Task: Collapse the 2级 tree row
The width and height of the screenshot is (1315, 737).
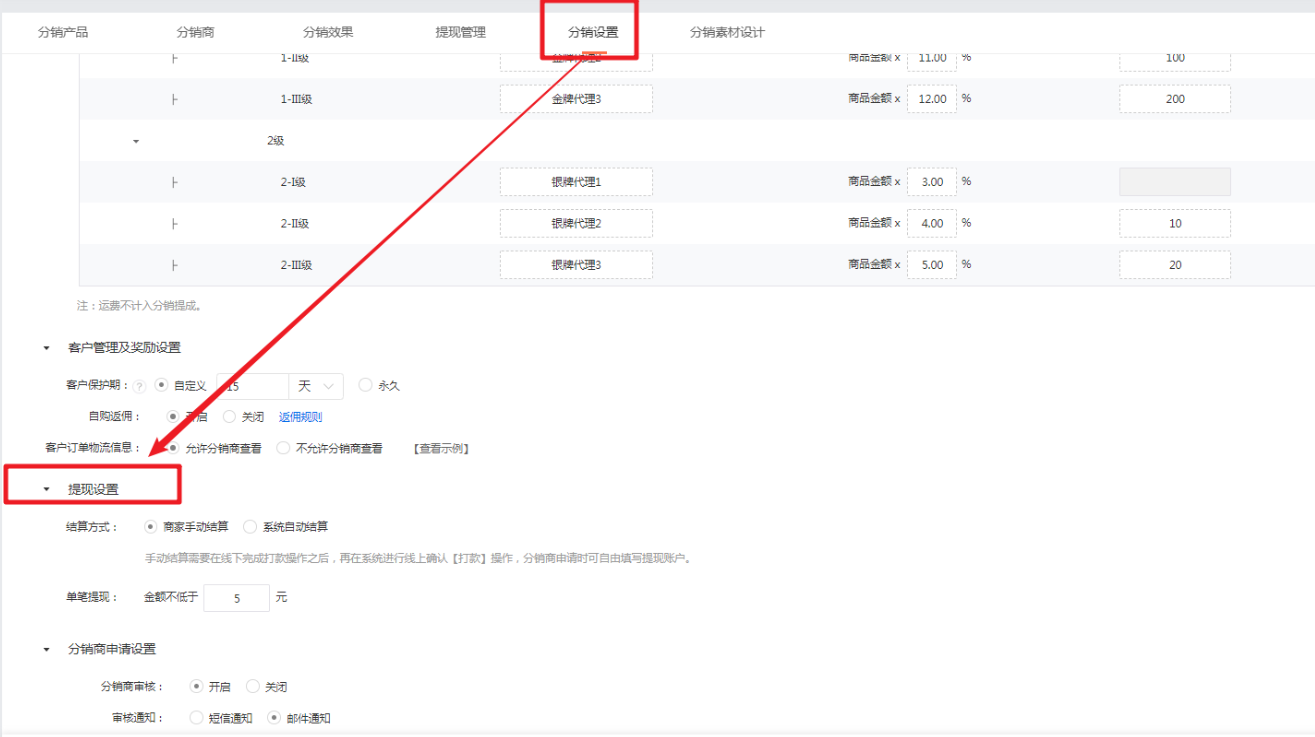Action: tap(136, 142)
